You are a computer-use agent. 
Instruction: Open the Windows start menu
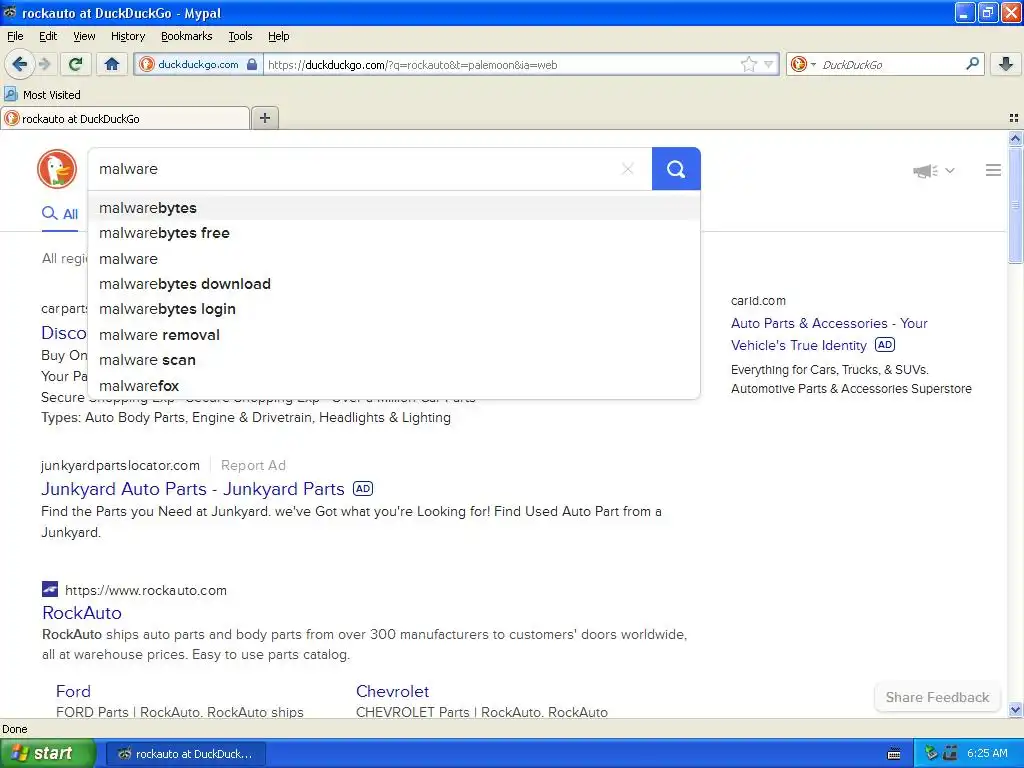(x=47, y=753)
